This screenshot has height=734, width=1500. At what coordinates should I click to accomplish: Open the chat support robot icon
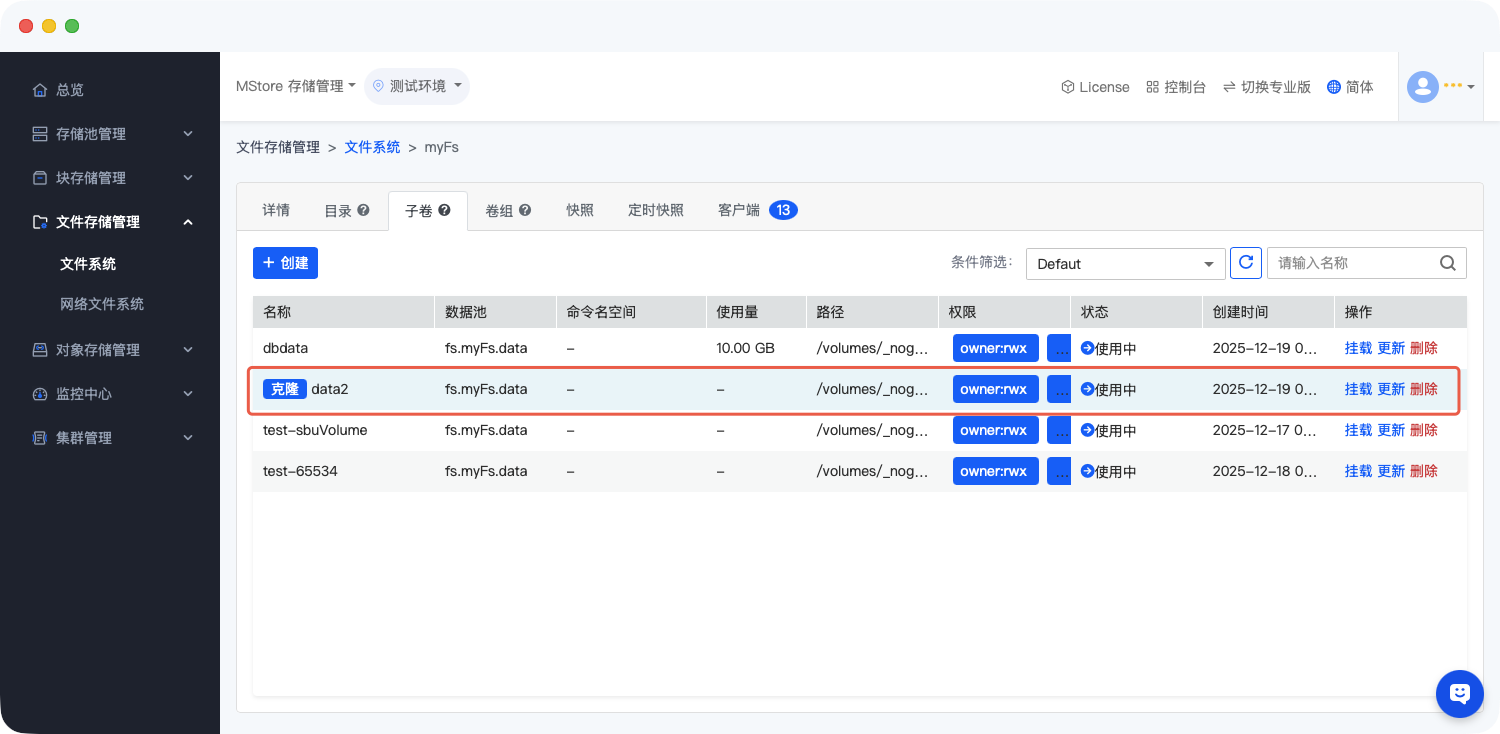pos(1459,693)
